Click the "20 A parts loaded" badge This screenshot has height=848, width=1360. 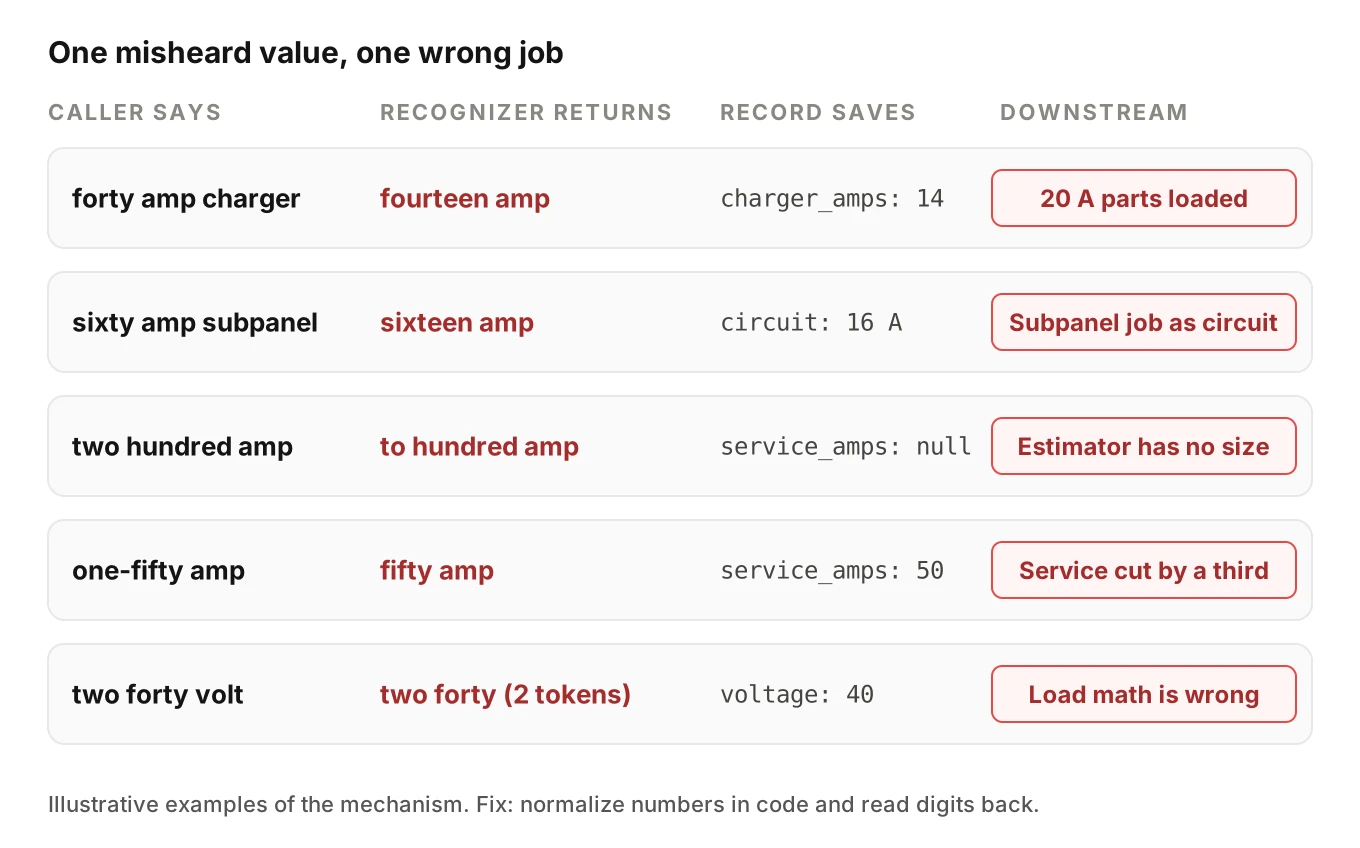tap(1144, 198)
